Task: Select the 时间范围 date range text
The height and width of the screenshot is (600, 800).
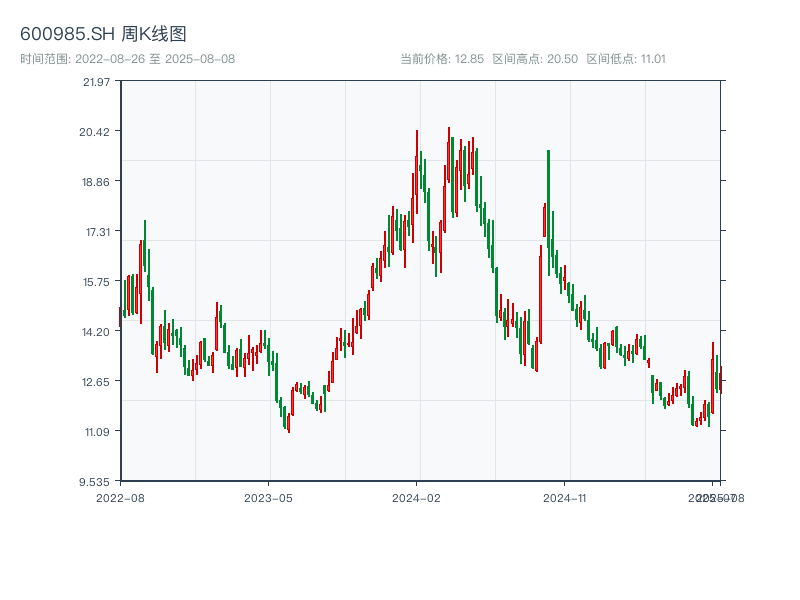Action: 128,59
